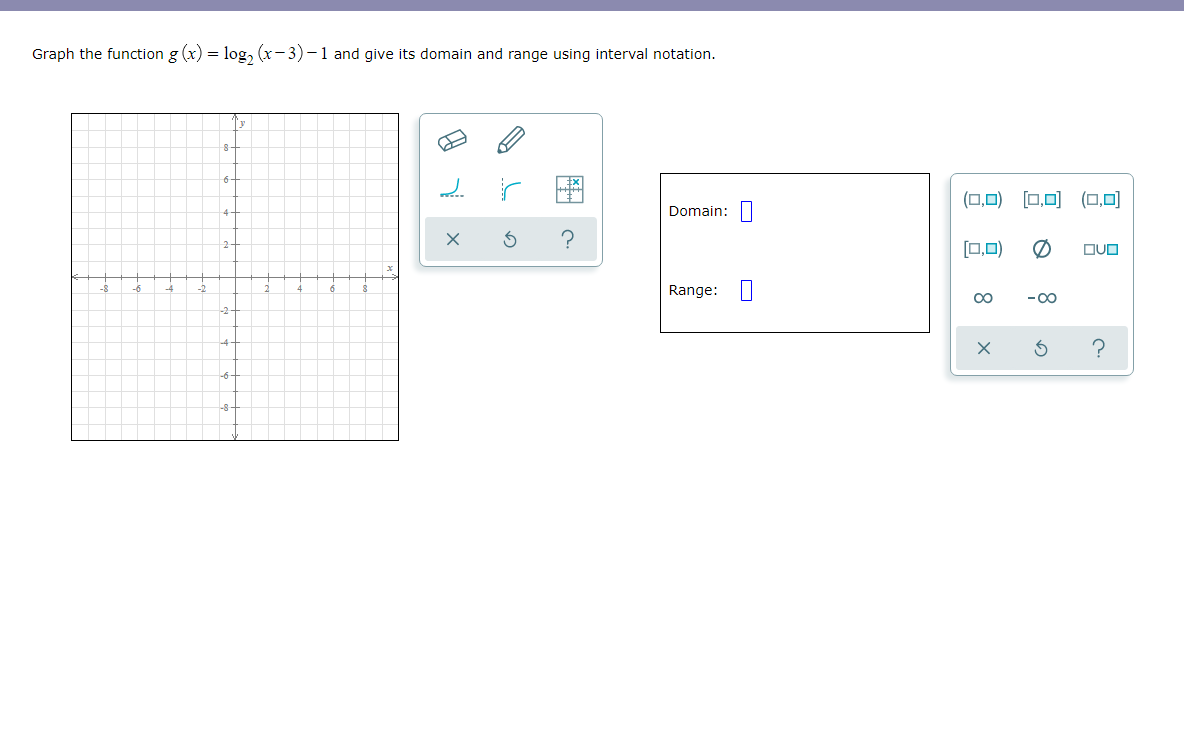Insert the closed interval [□,□] symbol
Image resolution: width=1184 pixels, height=738 pixels.
(x=1041, y=198)
